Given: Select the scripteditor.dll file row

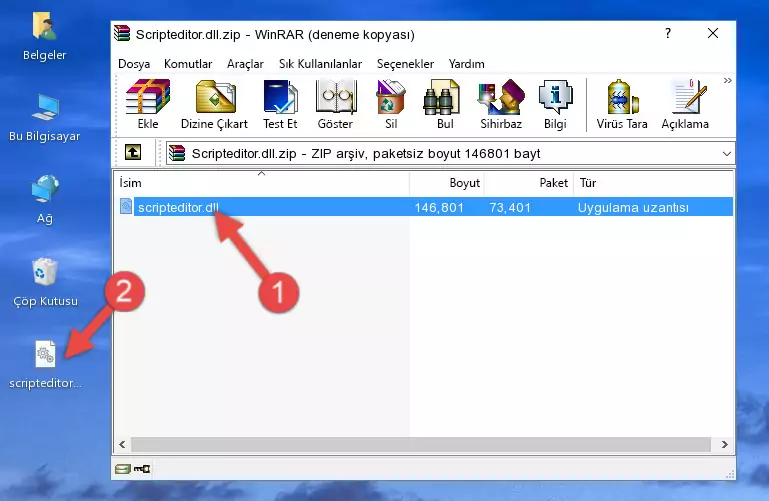Looking at the screenshot, I should coord(424,207).
